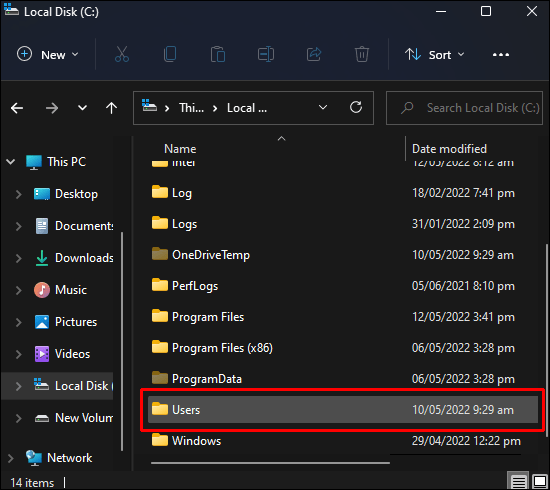The height and width of the screenshot is (490, 550).
Task: Maximize the Local Disk window
Action: tap(485, 12)
